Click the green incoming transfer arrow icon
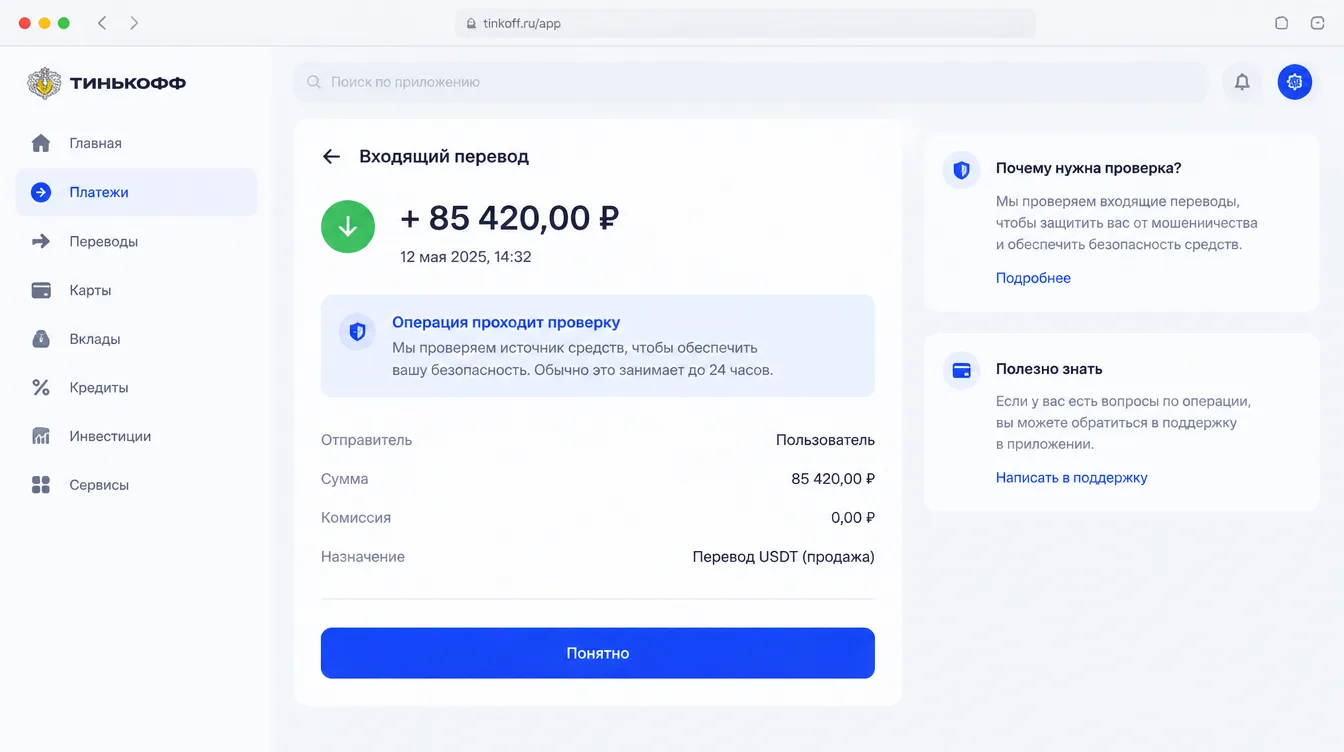 pyautogui.click(x=348, y=227)
